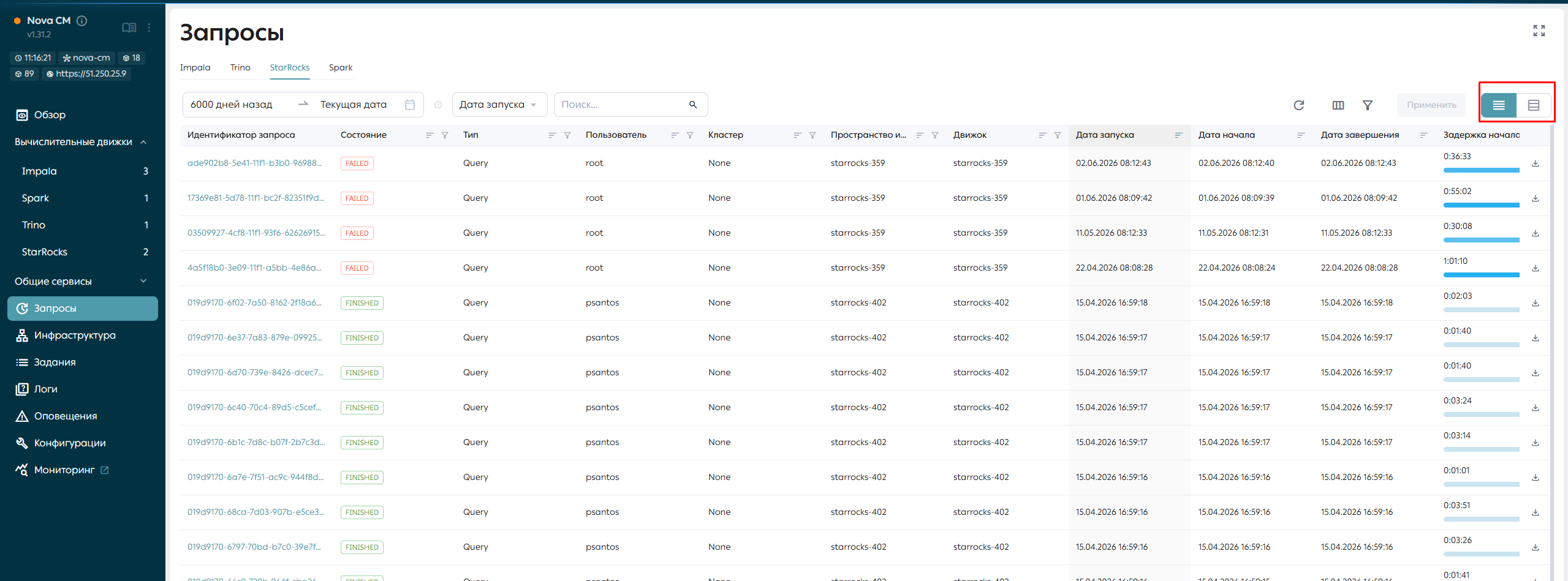This screenshot has width=1568, height=581.
Task: Open the documentation book icon
Action: tap(129, 28)
